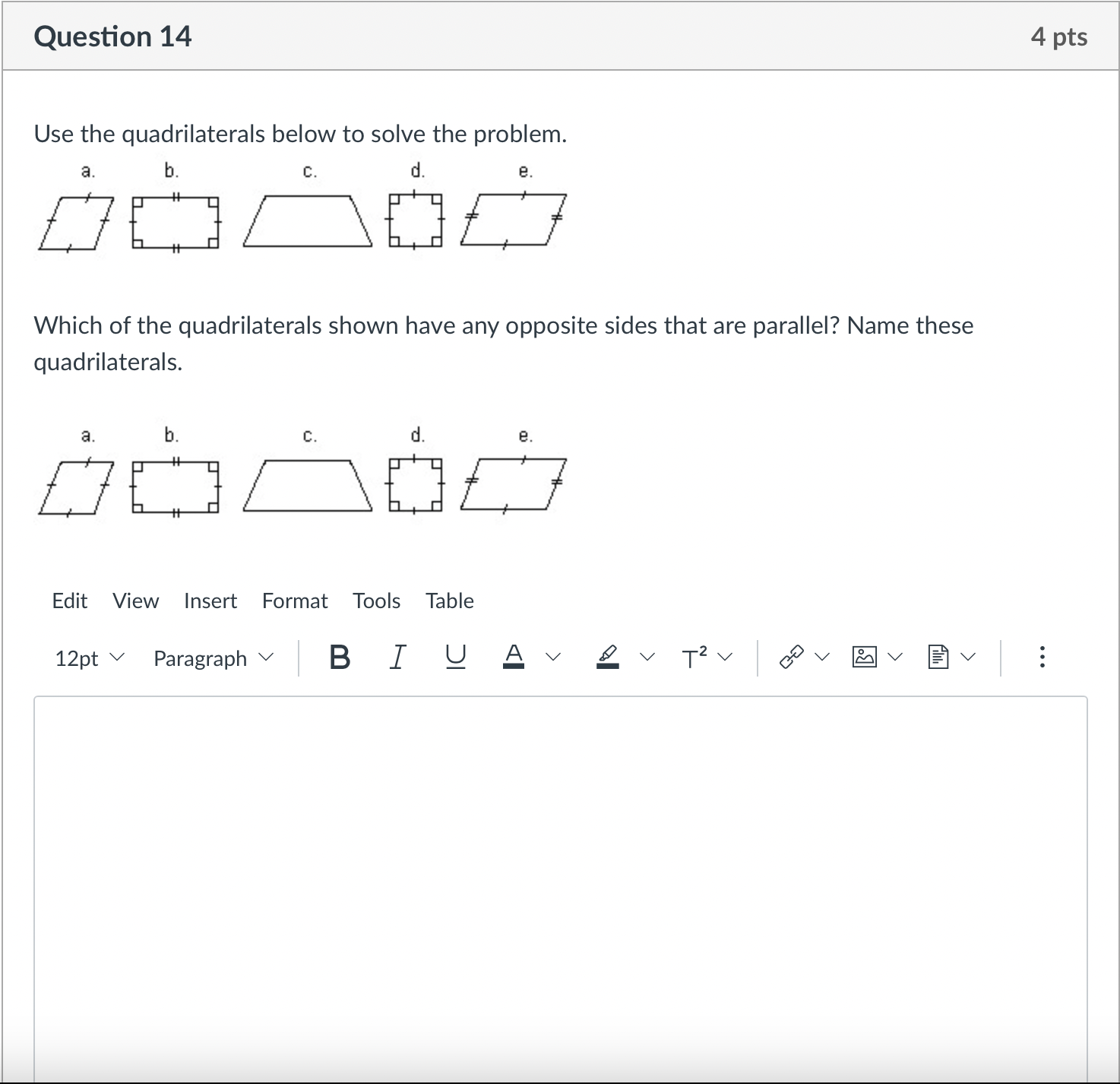Expand the highlighter color chevron
This screenshot has width=1120, height=1084.
click(647, 658)
